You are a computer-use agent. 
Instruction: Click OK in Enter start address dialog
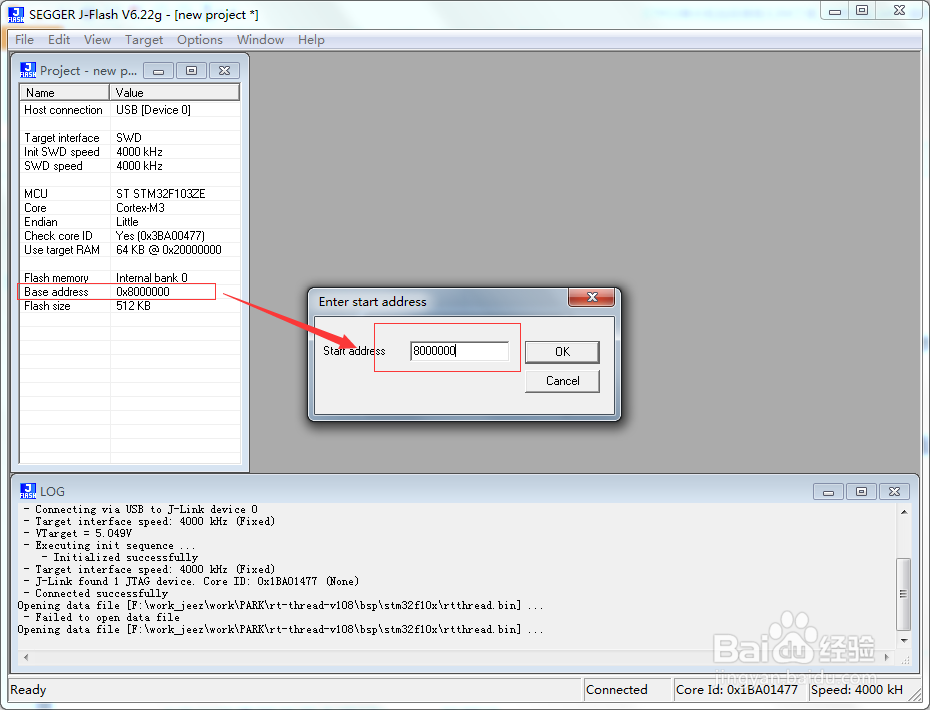tap(562, 352)
